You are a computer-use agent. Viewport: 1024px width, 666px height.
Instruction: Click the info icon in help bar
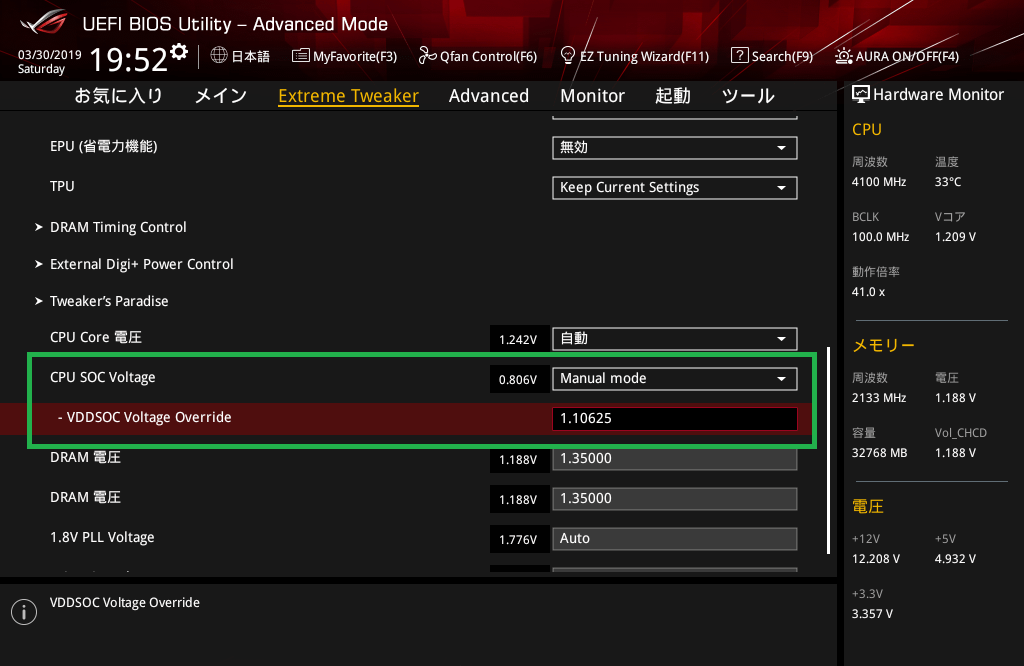click(23, 612)
